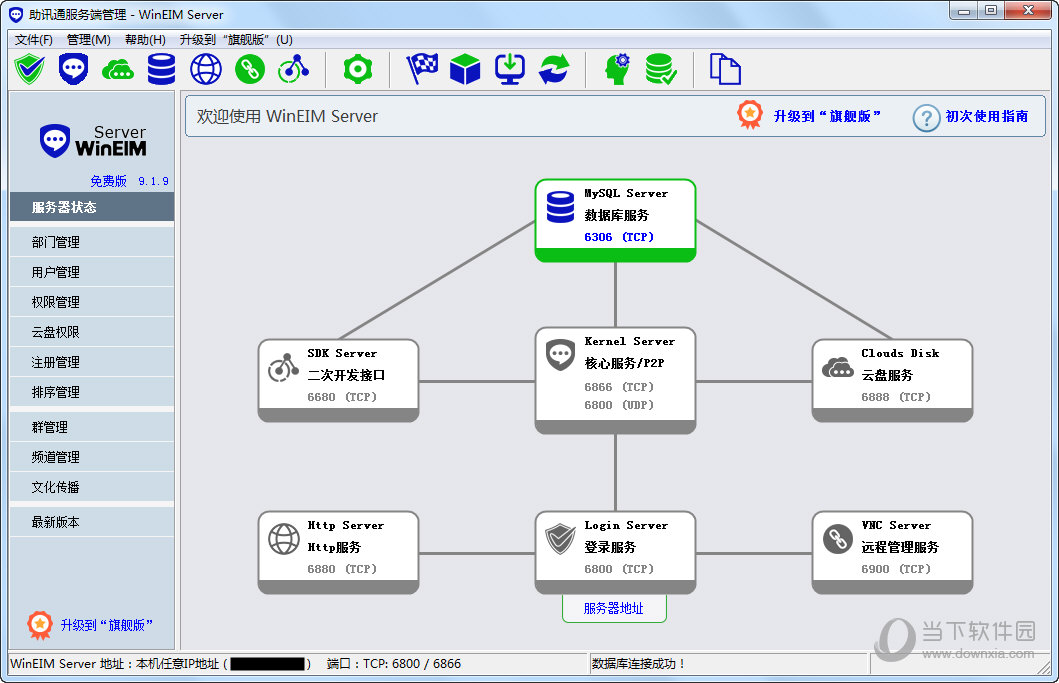
Task: Open 云盘权限 in the sidebar
Action: [x=92, y=332]
